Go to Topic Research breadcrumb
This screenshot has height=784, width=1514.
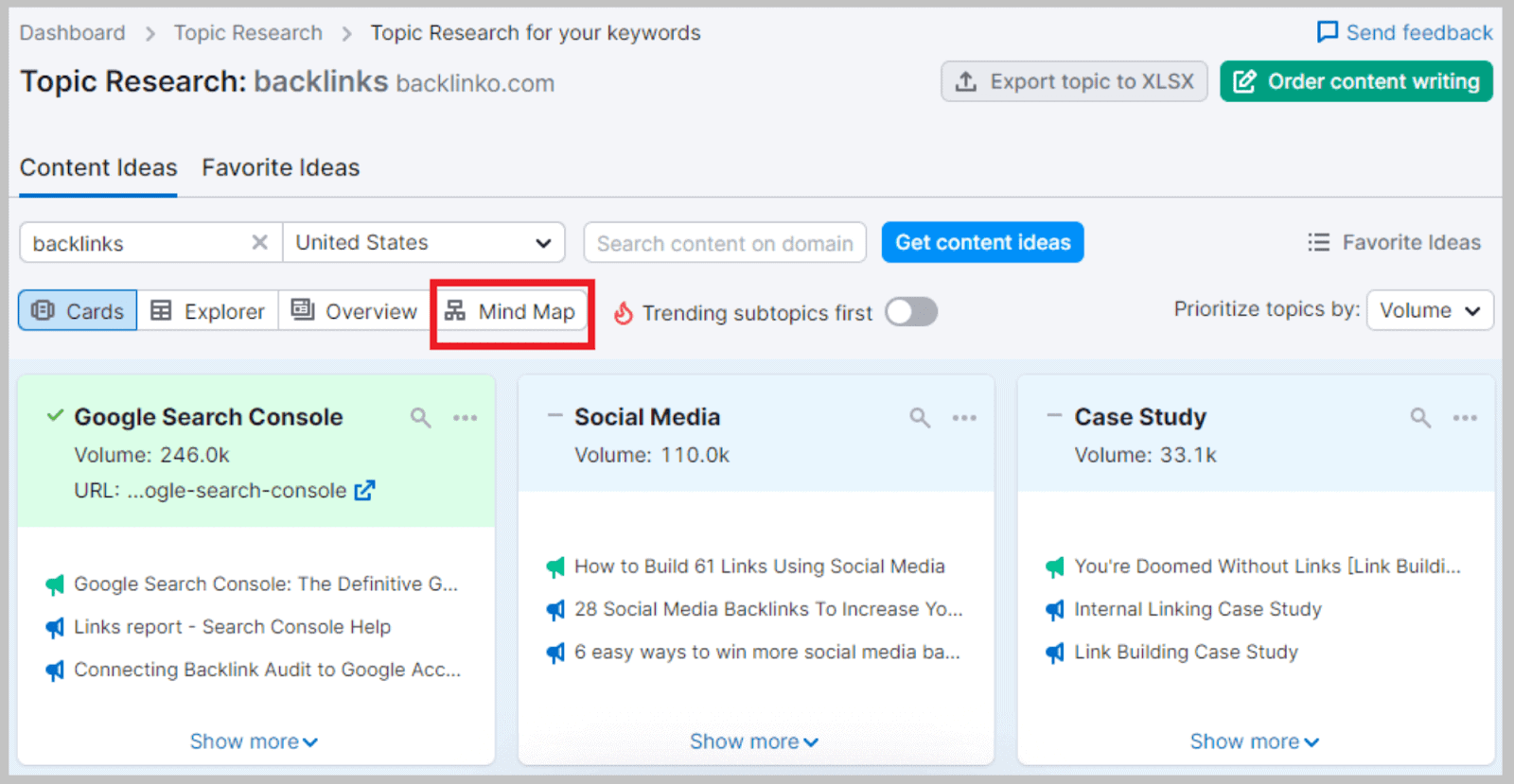248,33
